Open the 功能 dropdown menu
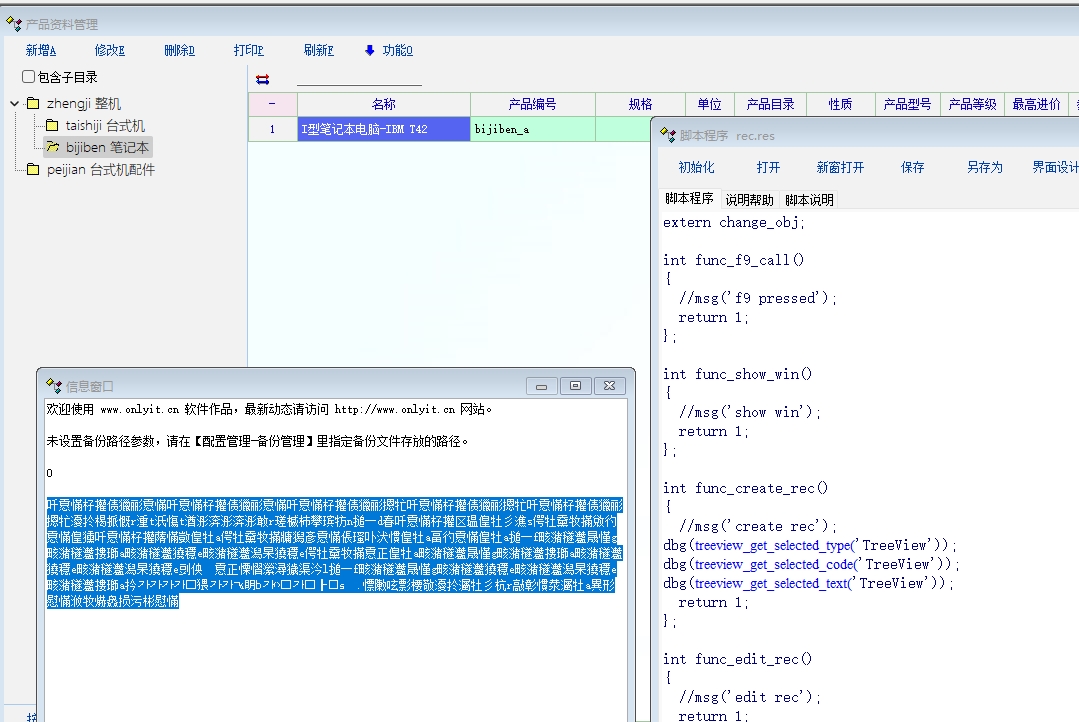Viewport: 1079px width, 722px height. pyautogui.click(x=388, y=50)
